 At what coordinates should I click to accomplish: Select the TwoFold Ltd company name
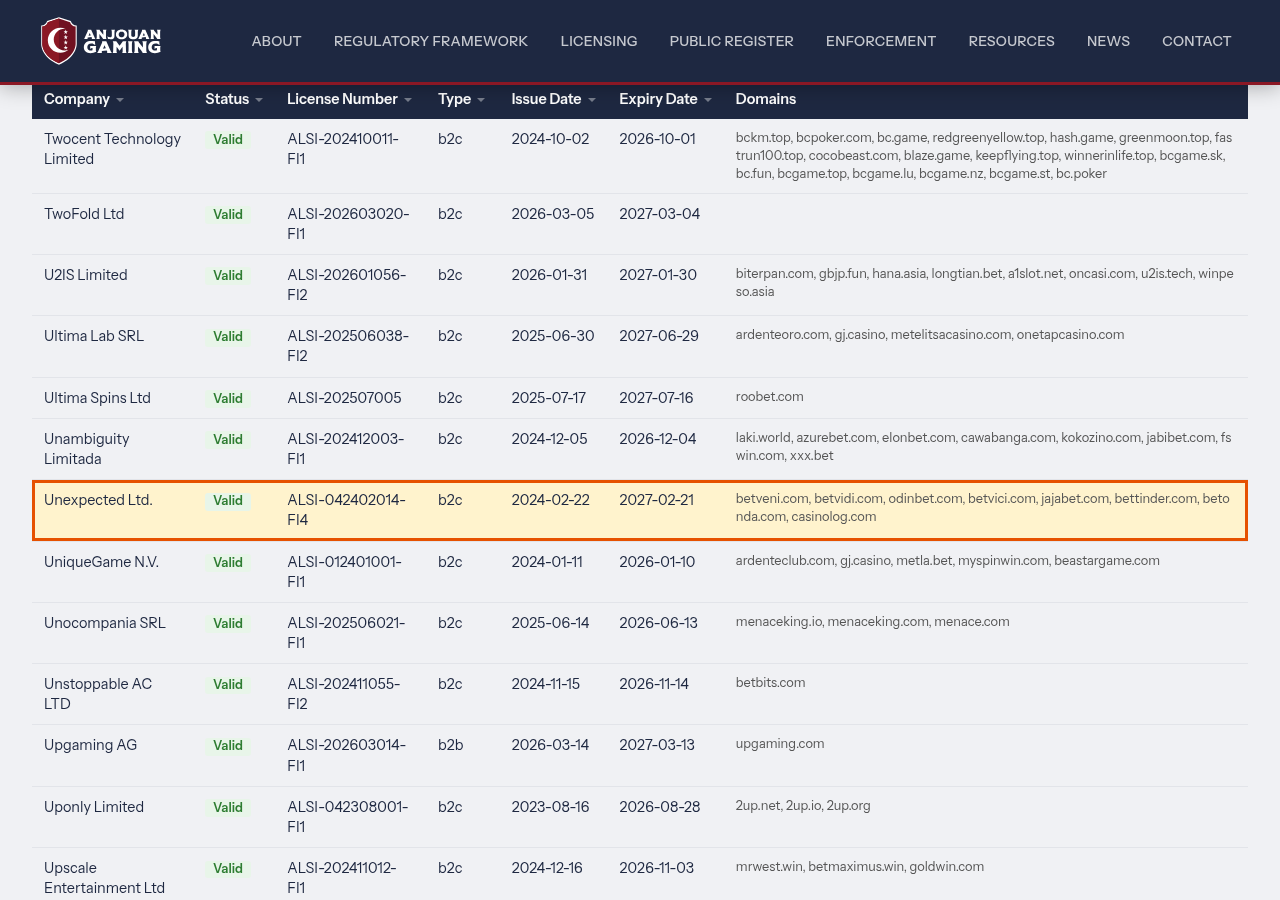pyautogui.click(x=84, y=214)
